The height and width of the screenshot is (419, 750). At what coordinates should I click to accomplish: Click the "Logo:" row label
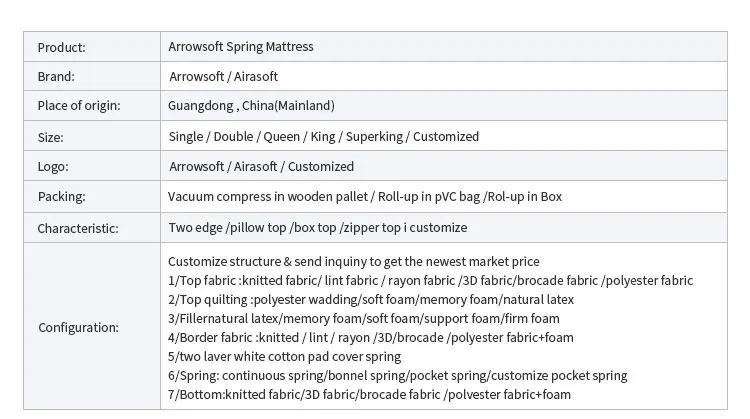point(53,167)
